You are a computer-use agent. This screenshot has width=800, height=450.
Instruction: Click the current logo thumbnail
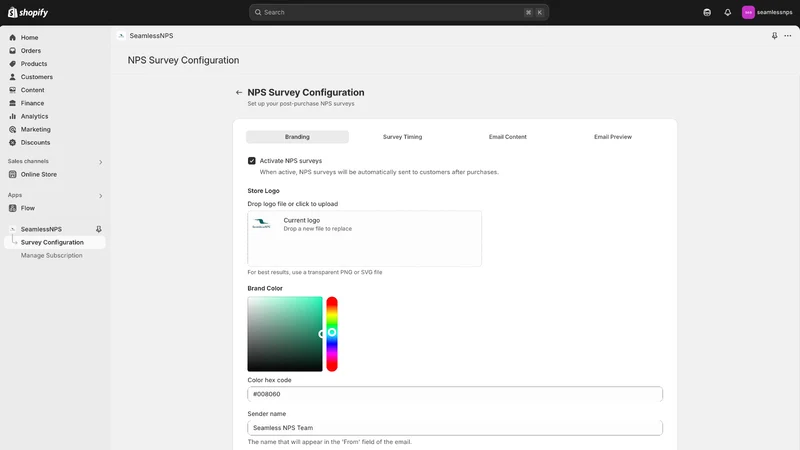click(x=261, y=223)
